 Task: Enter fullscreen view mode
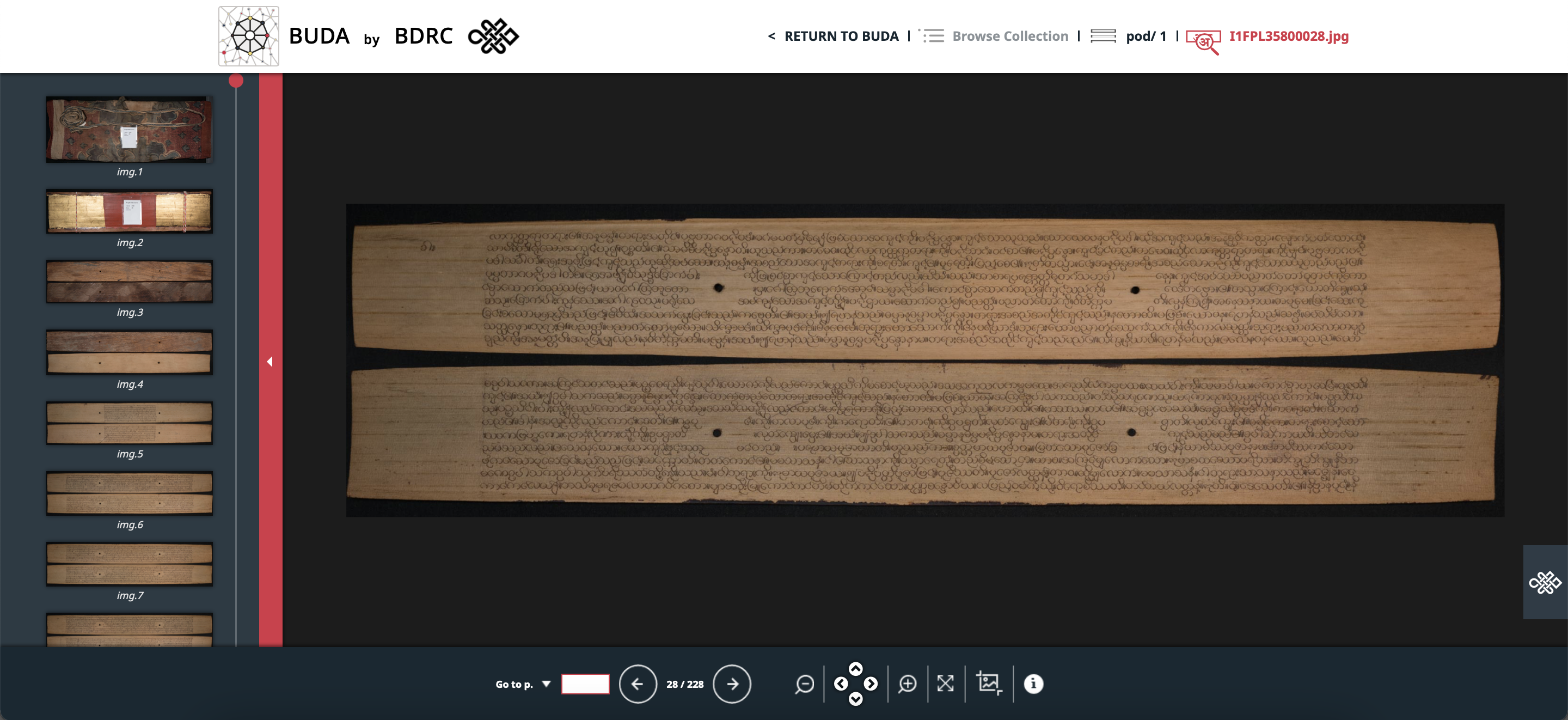point(945,684)
